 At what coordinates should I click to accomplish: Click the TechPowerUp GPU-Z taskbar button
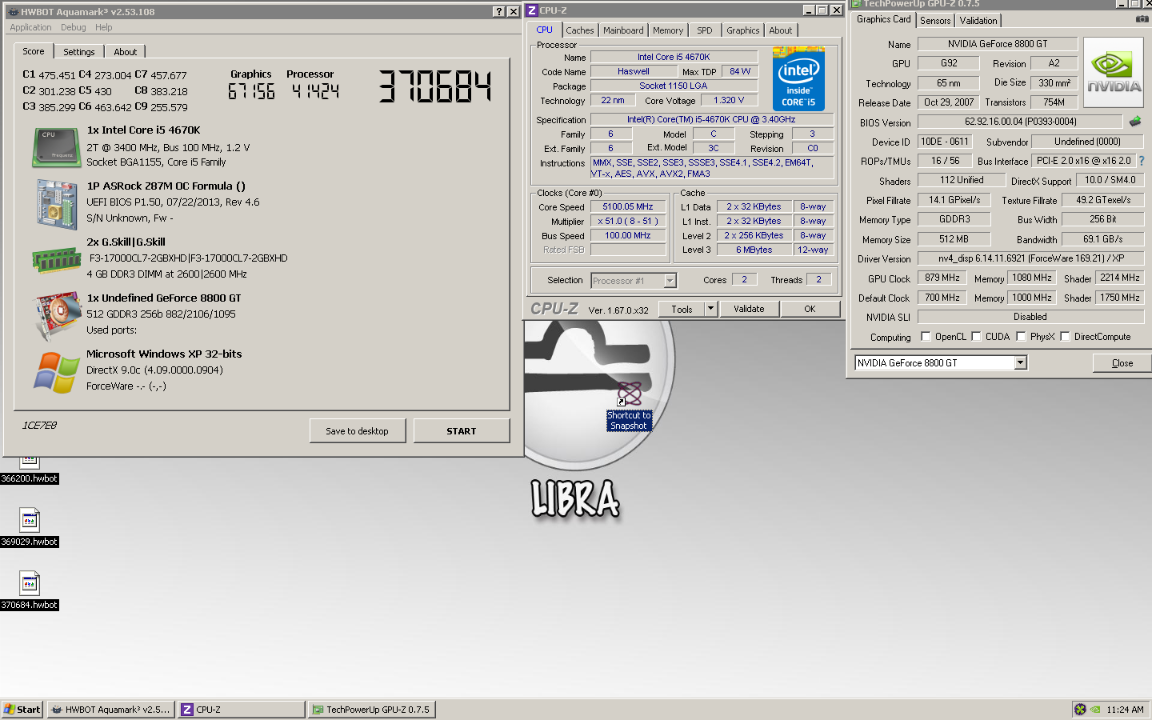point(372,709)
